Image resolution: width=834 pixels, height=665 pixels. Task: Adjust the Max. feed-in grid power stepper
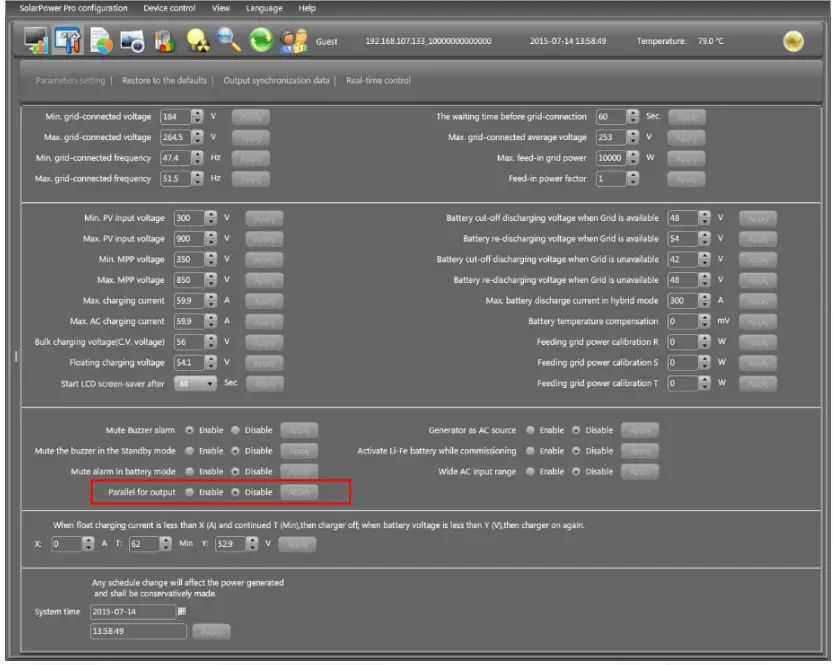[x=632, y=158]
